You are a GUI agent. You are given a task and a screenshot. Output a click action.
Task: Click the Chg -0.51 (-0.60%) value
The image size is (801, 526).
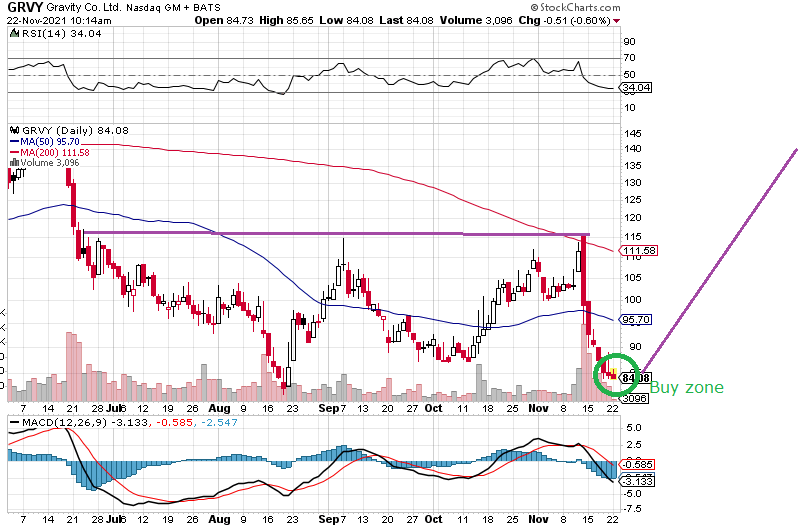[564, 20]
